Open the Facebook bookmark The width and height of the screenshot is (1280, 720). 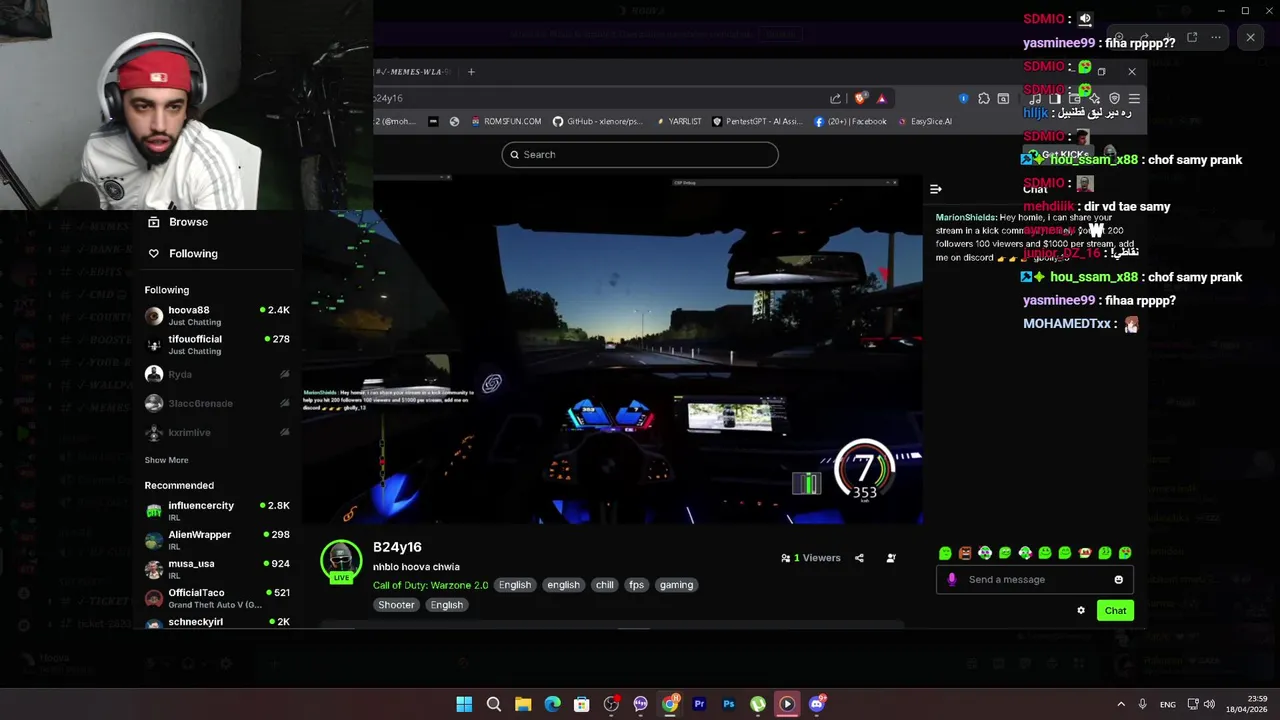tap(850, 122)
